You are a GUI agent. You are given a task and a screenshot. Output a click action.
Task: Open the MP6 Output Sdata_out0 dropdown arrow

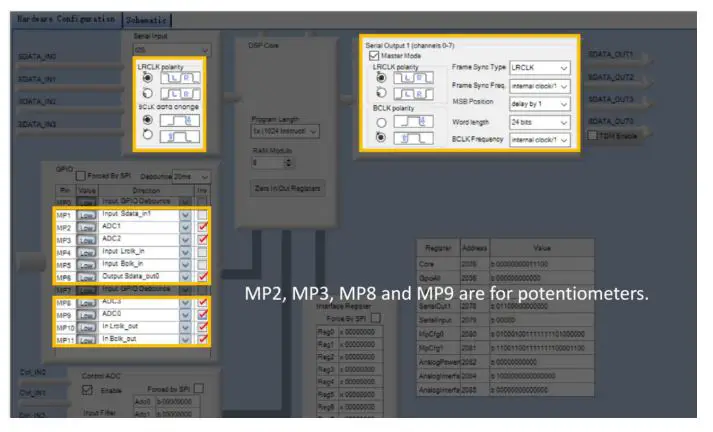click(185, 277)
